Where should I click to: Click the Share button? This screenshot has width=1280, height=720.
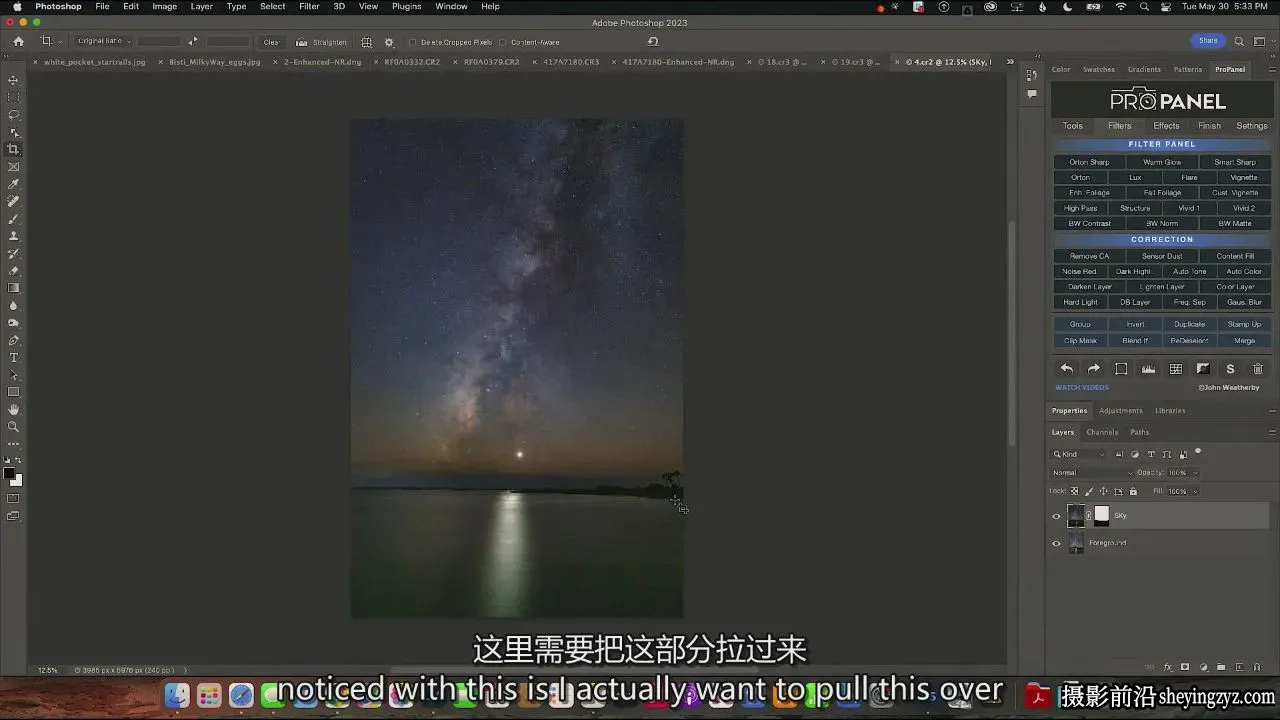(1208, 41)
